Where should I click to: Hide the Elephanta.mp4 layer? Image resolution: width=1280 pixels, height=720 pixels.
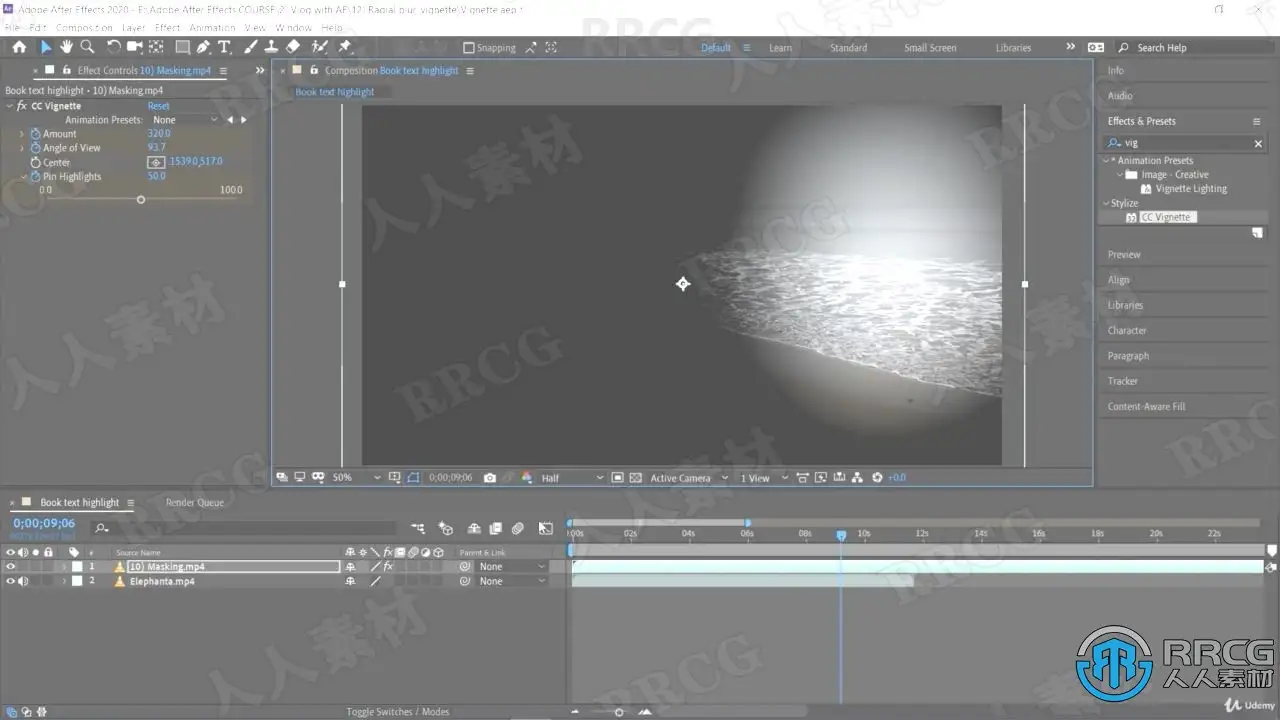pos(11,581)
